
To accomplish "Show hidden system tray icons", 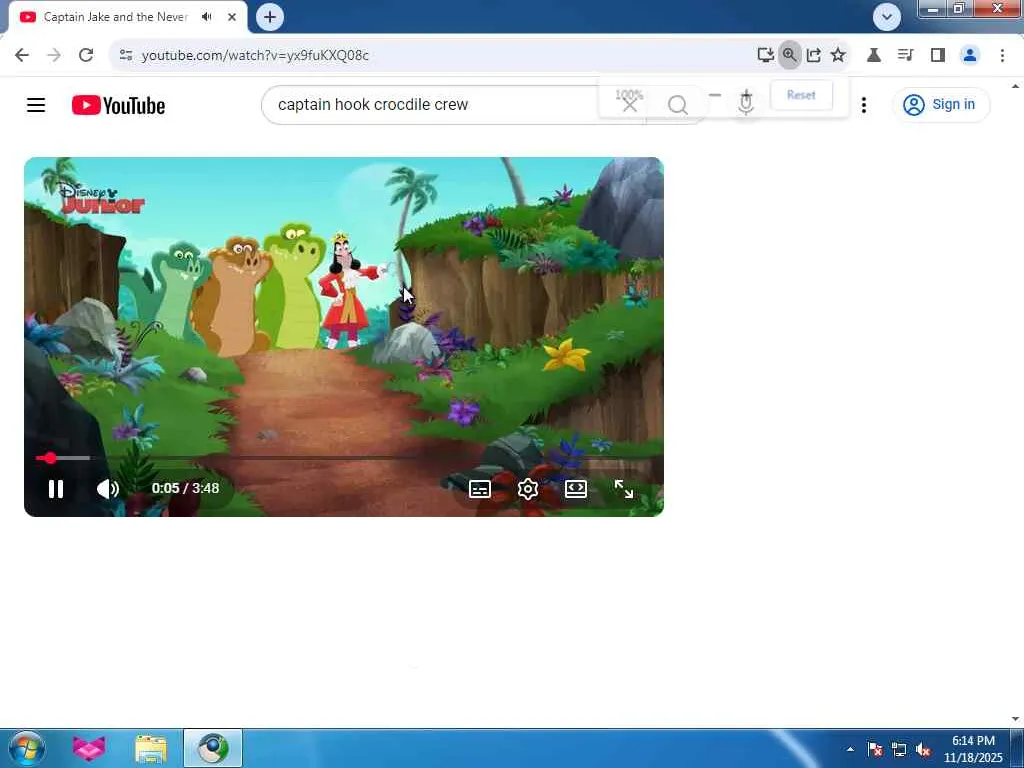I will click(850, 749).
